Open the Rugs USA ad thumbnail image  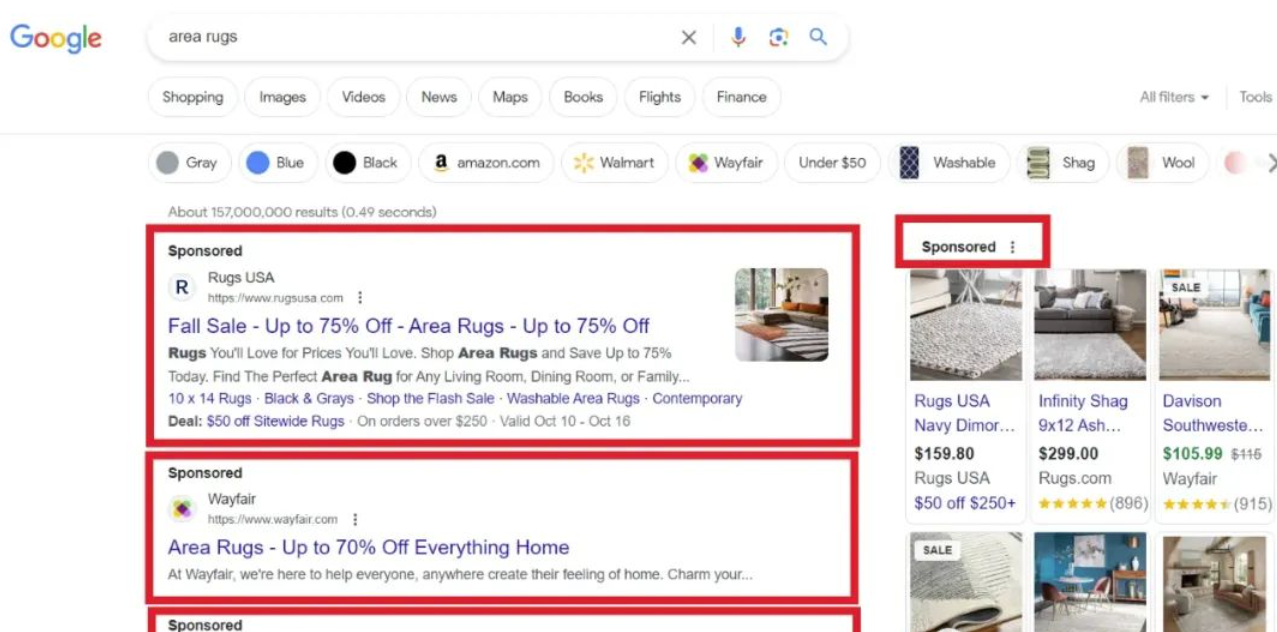point(782,314)
